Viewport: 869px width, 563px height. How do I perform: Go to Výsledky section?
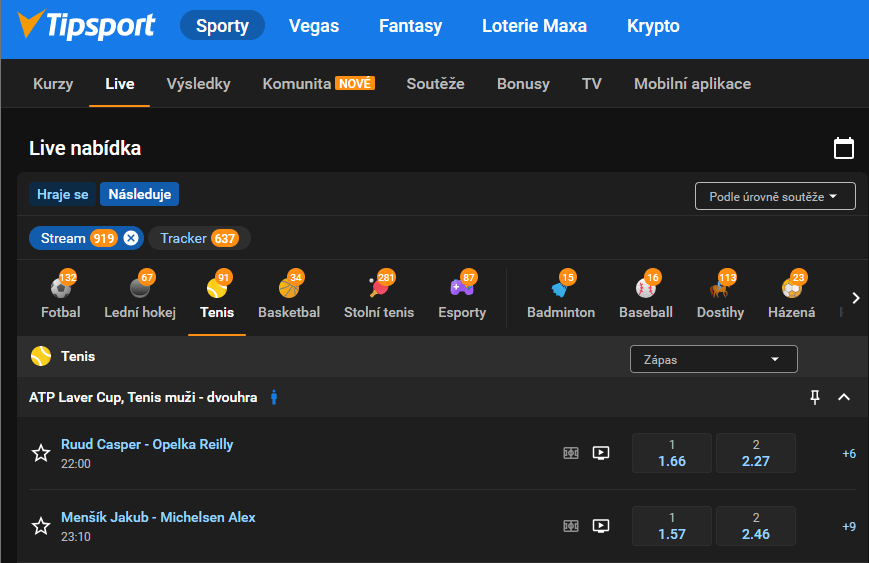198,84
